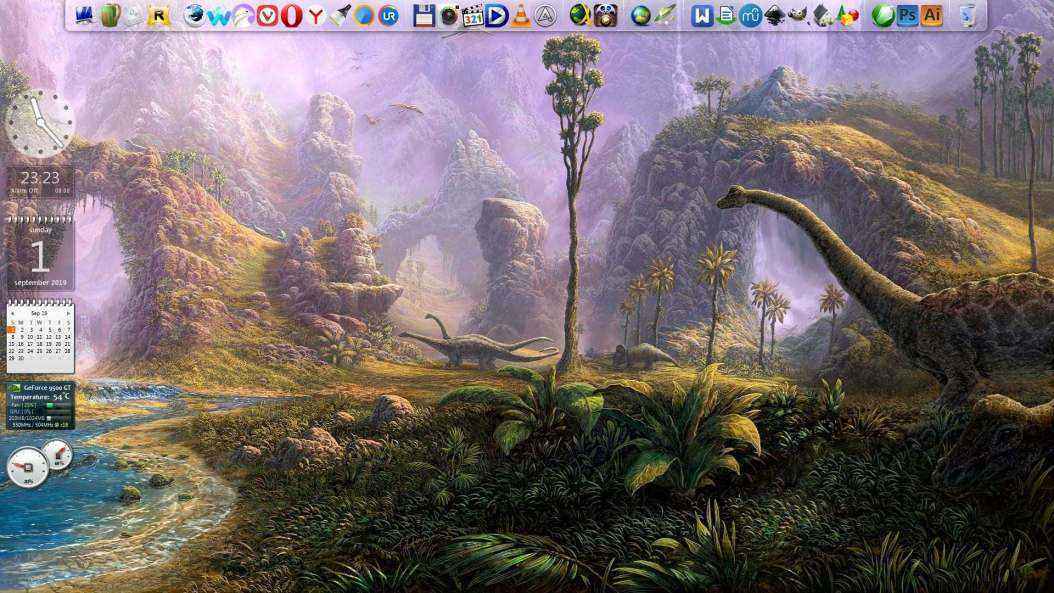Open the panda face game icon
The image size is (1054, 593).
click(x=605, y=15)
